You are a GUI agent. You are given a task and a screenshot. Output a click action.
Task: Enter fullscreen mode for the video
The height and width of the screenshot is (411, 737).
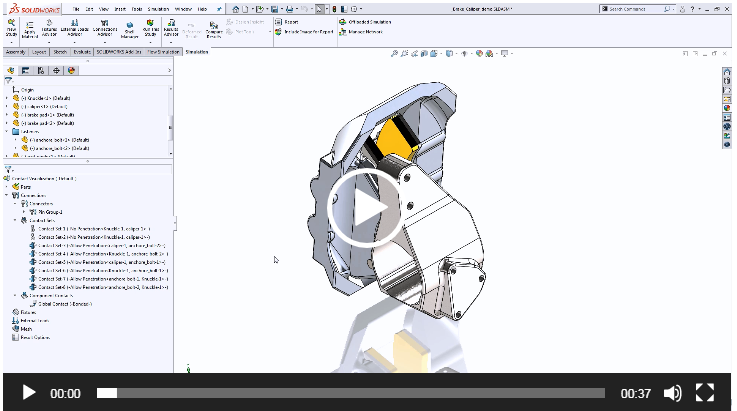click(x=704, y=393)
